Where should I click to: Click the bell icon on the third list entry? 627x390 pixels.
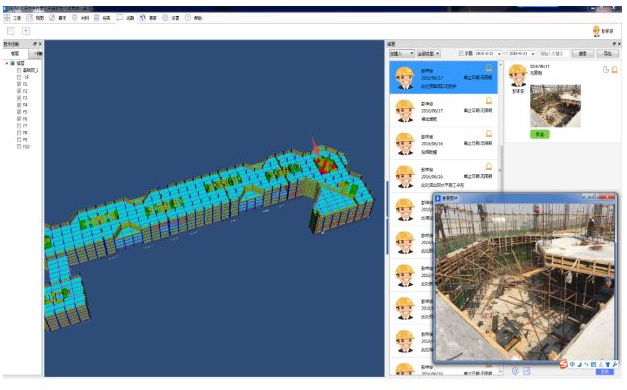click(x=489, y=133)
